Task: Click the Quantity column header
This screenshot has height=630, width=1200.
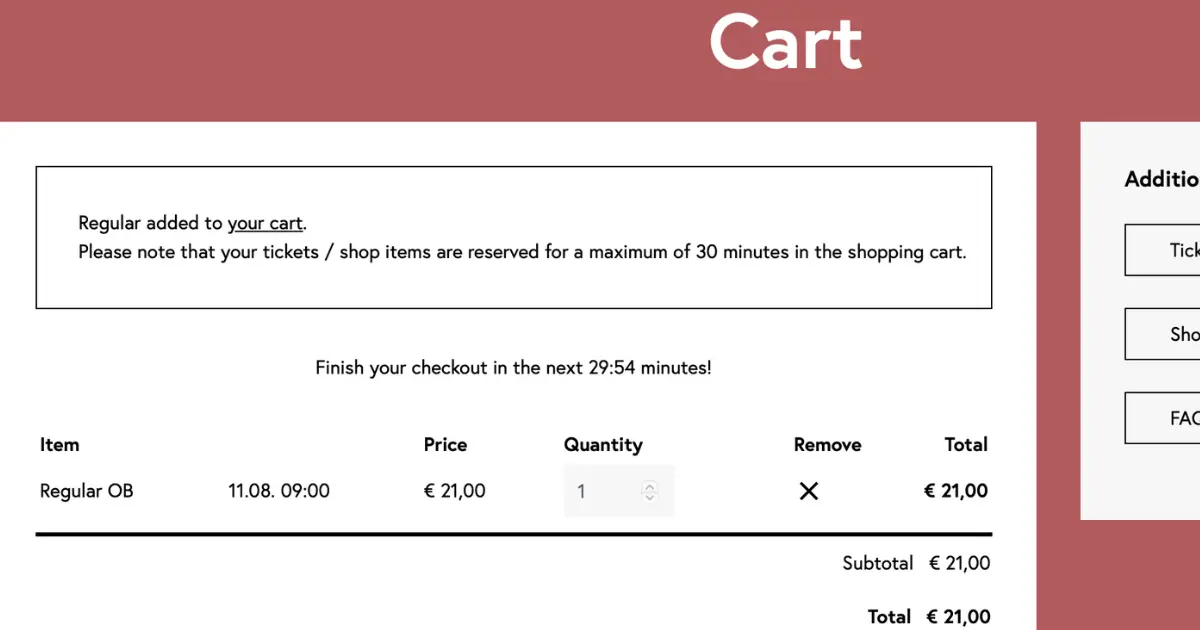Action: pyautogui.click(x=603, y=445)
